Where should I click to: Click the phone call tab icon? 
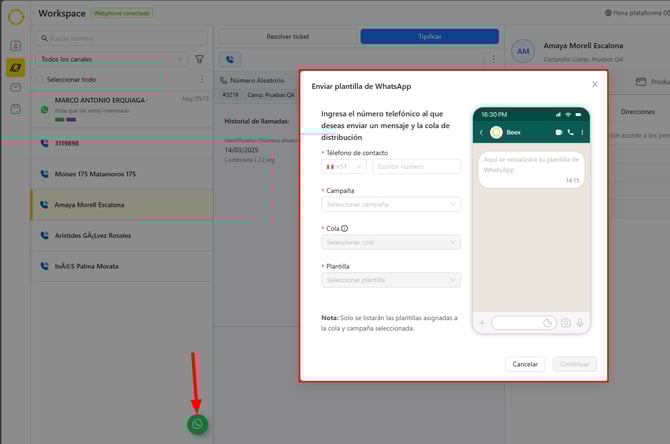tap(230, 59)
